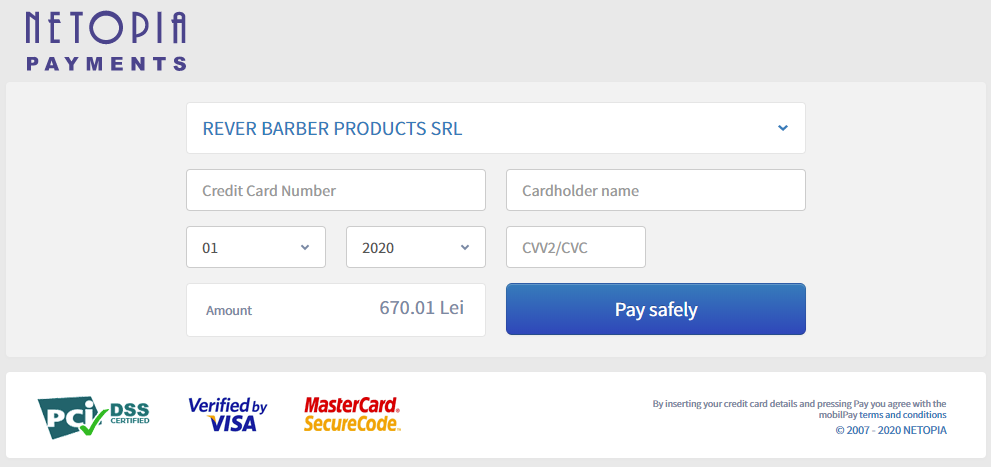Click the agreement notice about inserting card details
The height and width of the screenshot is (467, 991).
798,404
